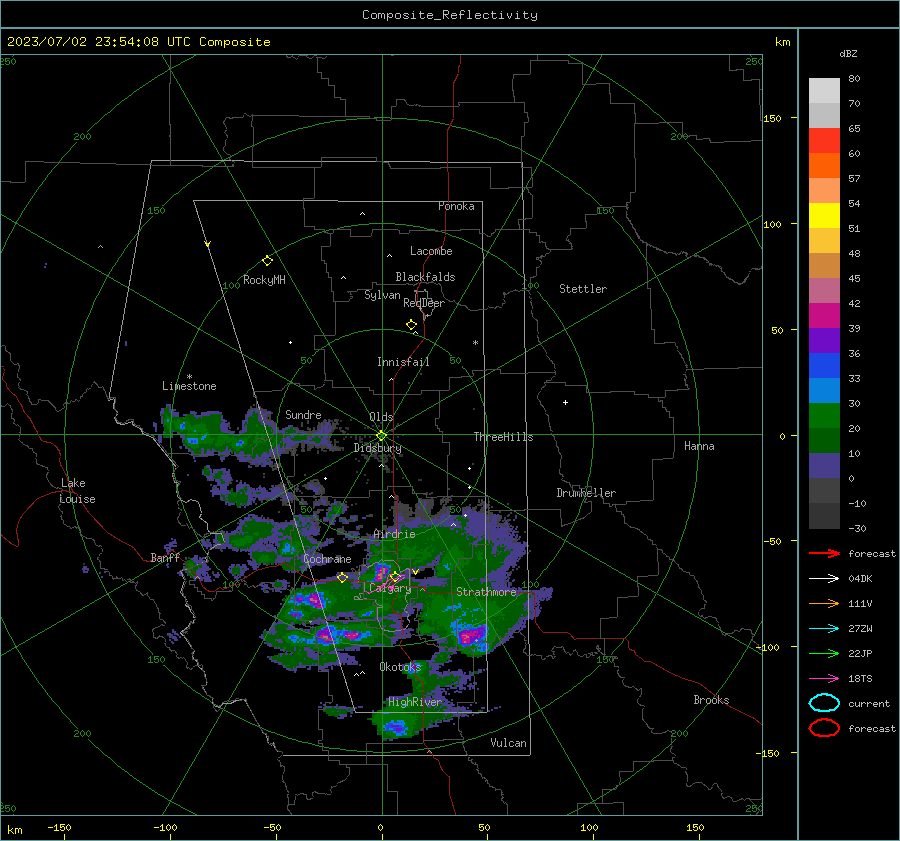Click the yellow scale swatch in dBZ legend
The width and height of the screenshot is (900, 841).
(x=824, y=215)
